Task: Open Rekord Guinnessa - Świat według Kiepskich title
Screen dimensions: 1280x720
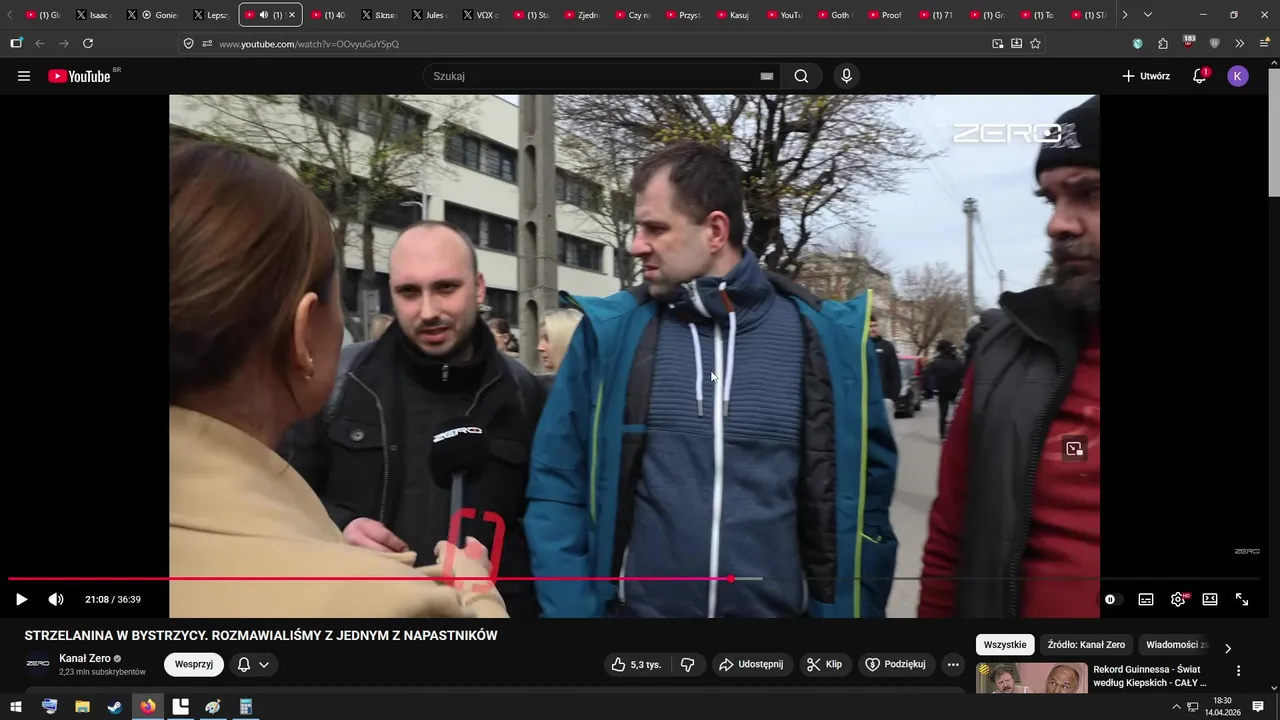Action: pyautogui.click(x=1150, y=676)
